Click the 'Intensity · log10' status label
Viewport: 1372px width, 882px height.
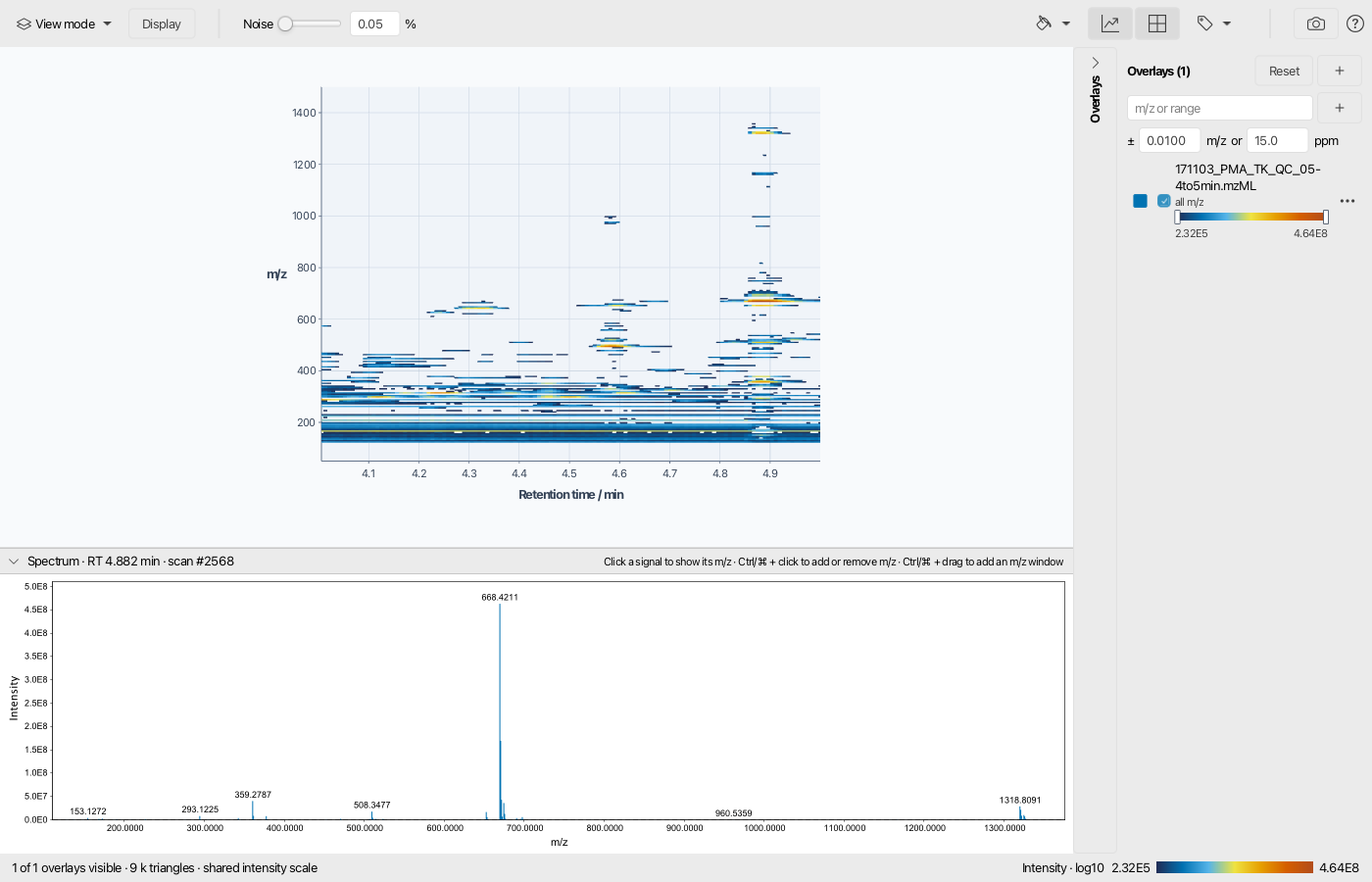1062,868
